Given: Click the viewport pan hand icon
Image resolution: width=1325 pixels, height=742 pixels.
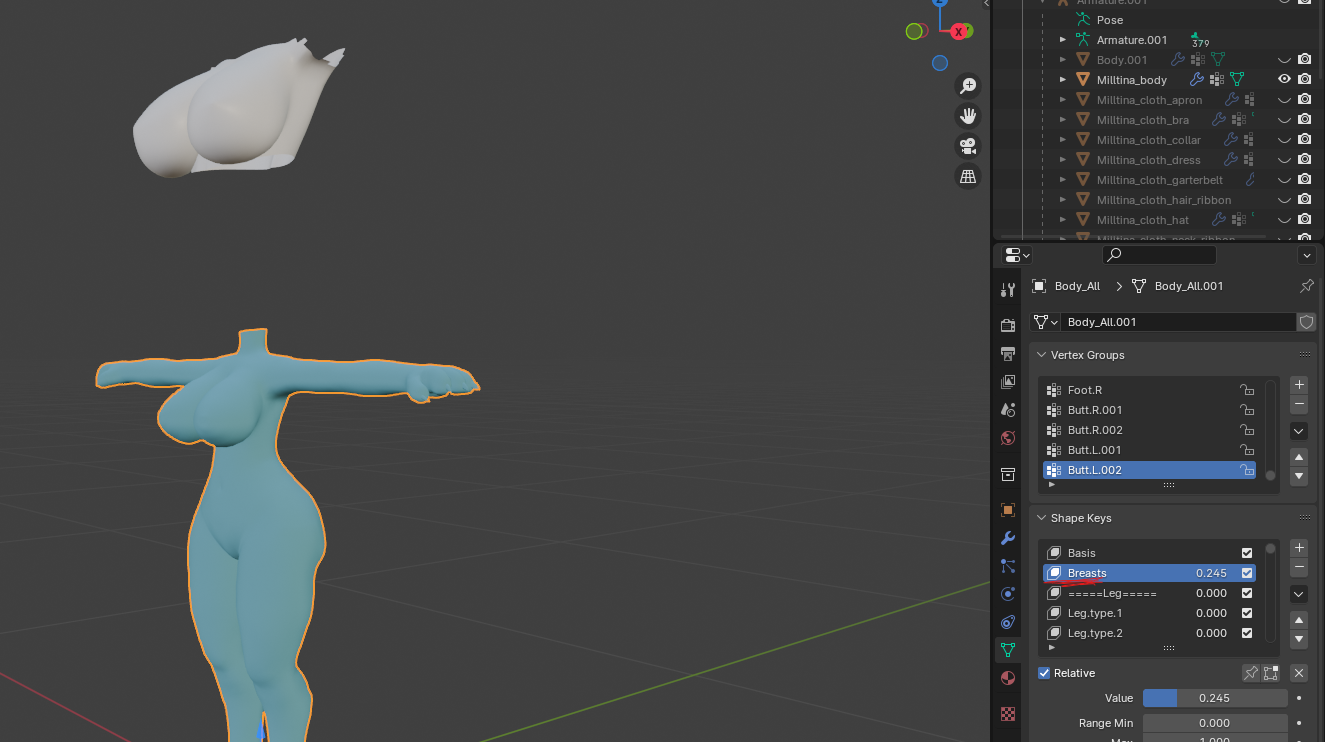Looking at the screenshot, I should click(968, 116).
